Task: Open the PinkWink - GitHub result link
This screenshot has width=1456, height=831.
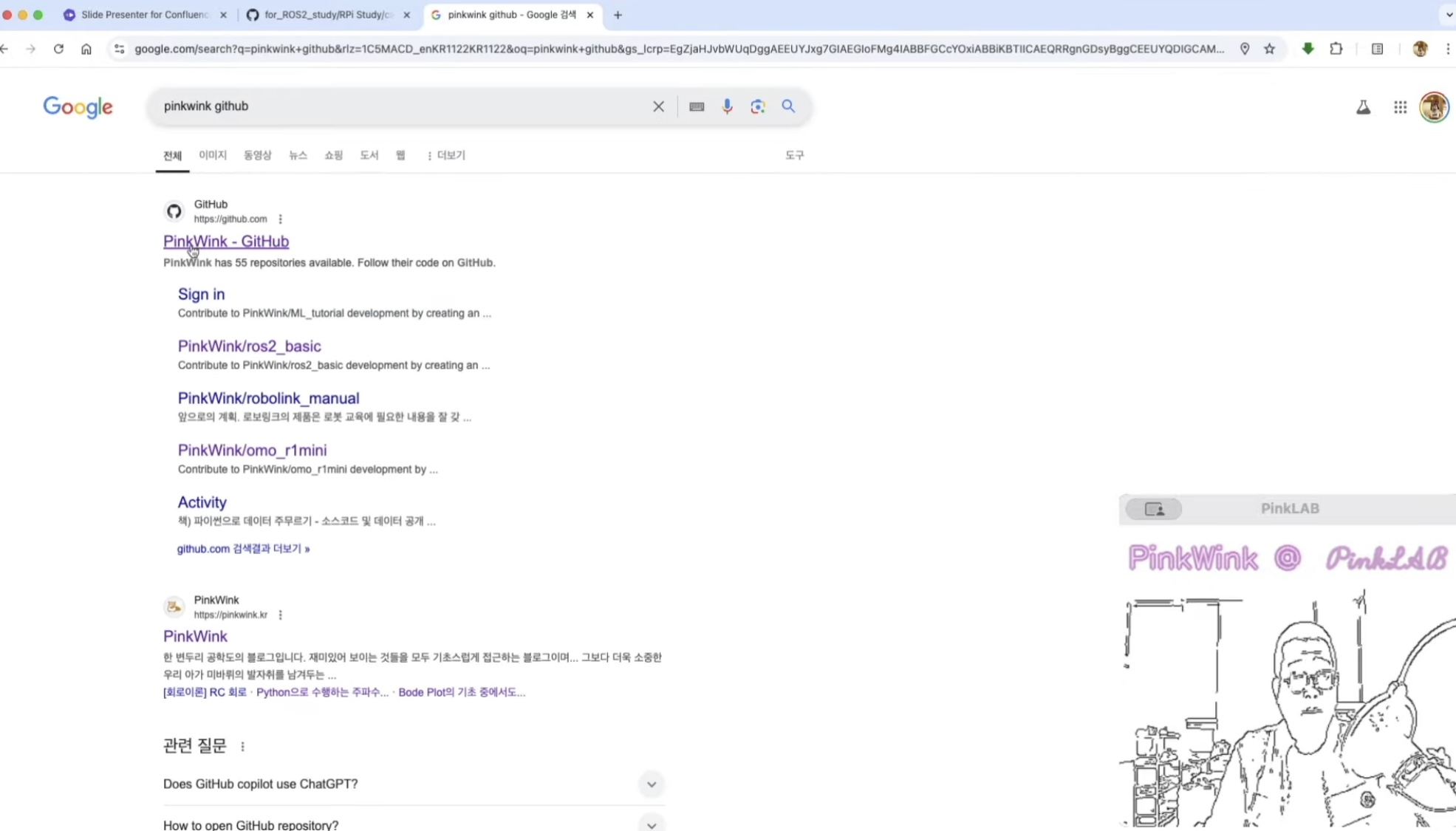Action: point(226,242)
